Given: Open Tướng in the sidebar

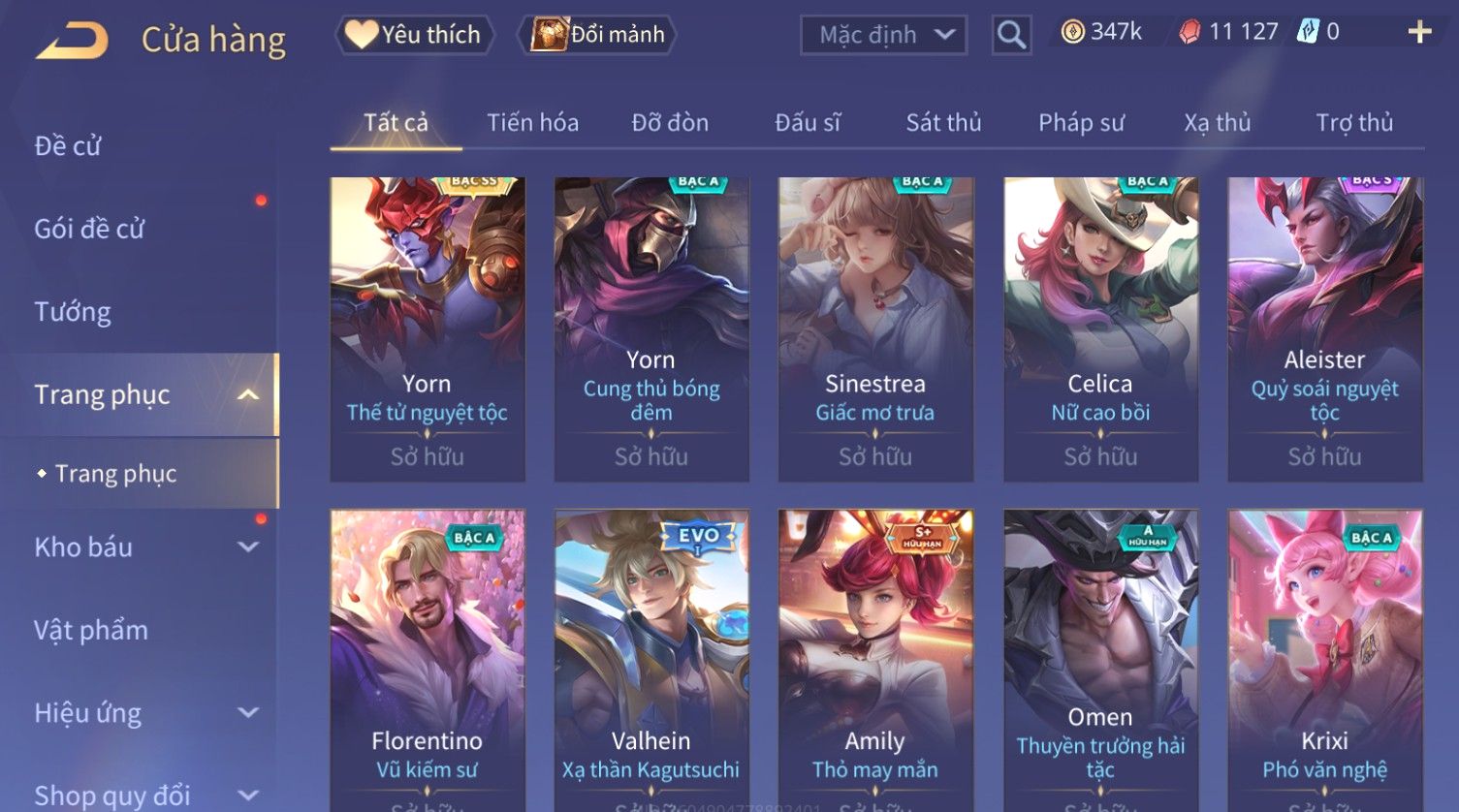Looking at the screenshot, I should pos(73,312).
